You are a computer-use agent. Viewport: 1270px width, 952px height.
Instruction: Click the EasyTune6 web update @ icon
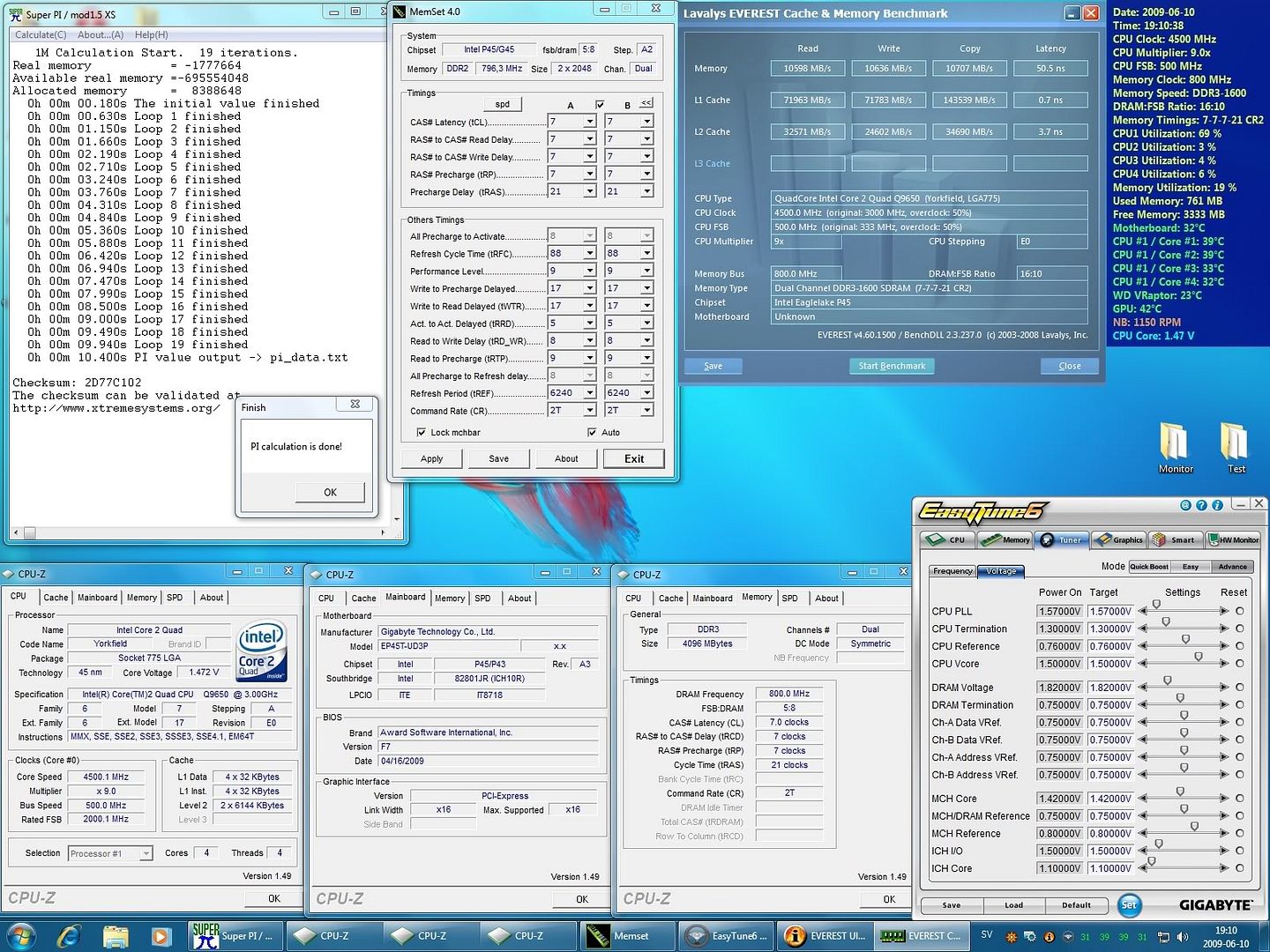click(x=1185, y=505)
